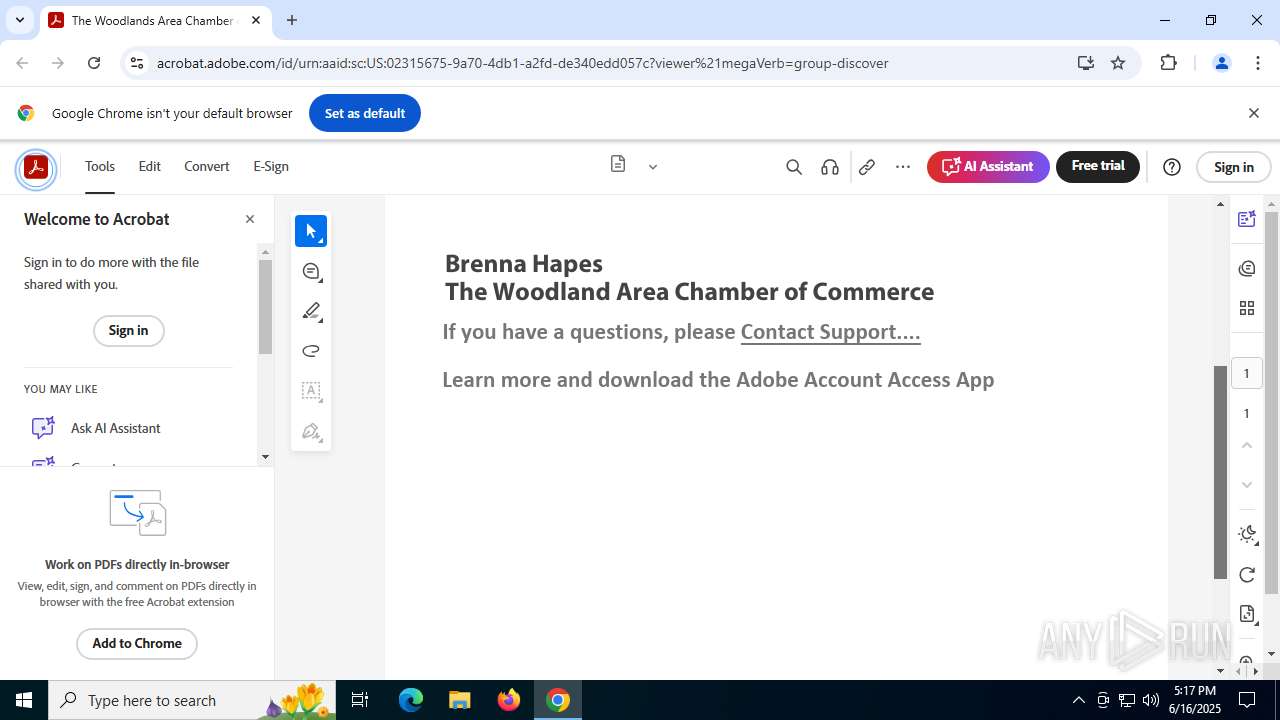Open Firefox from taskbar

click(509, 700)
